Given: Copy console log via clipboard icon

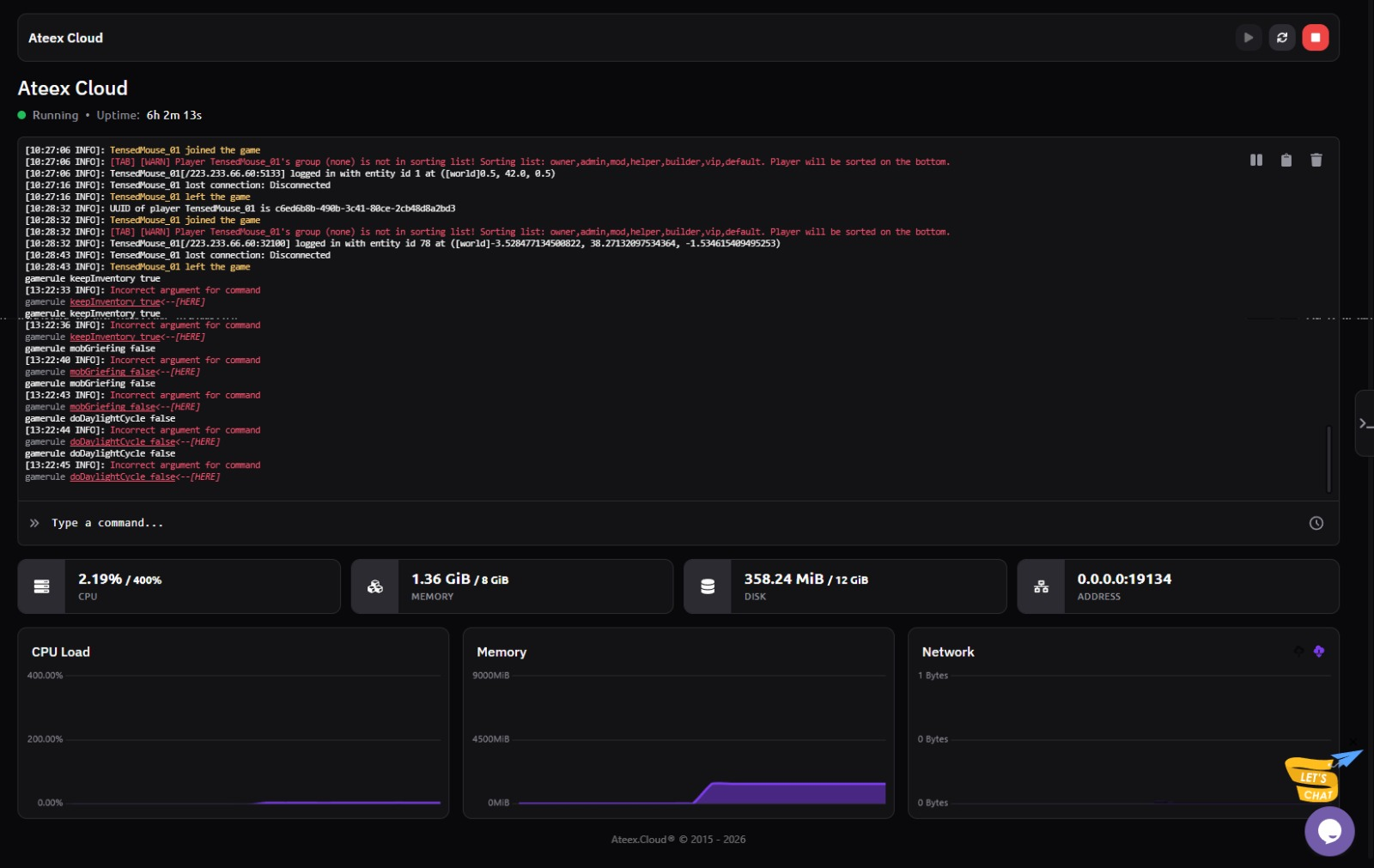Looking at the screenshot, I should coord(1286,160).
